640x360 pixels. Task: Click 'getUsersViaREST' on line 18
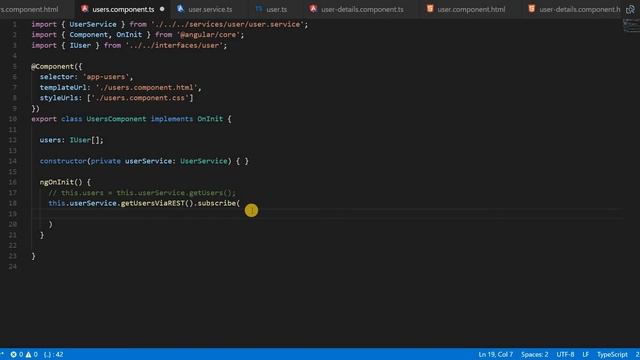tap(153, 203)
